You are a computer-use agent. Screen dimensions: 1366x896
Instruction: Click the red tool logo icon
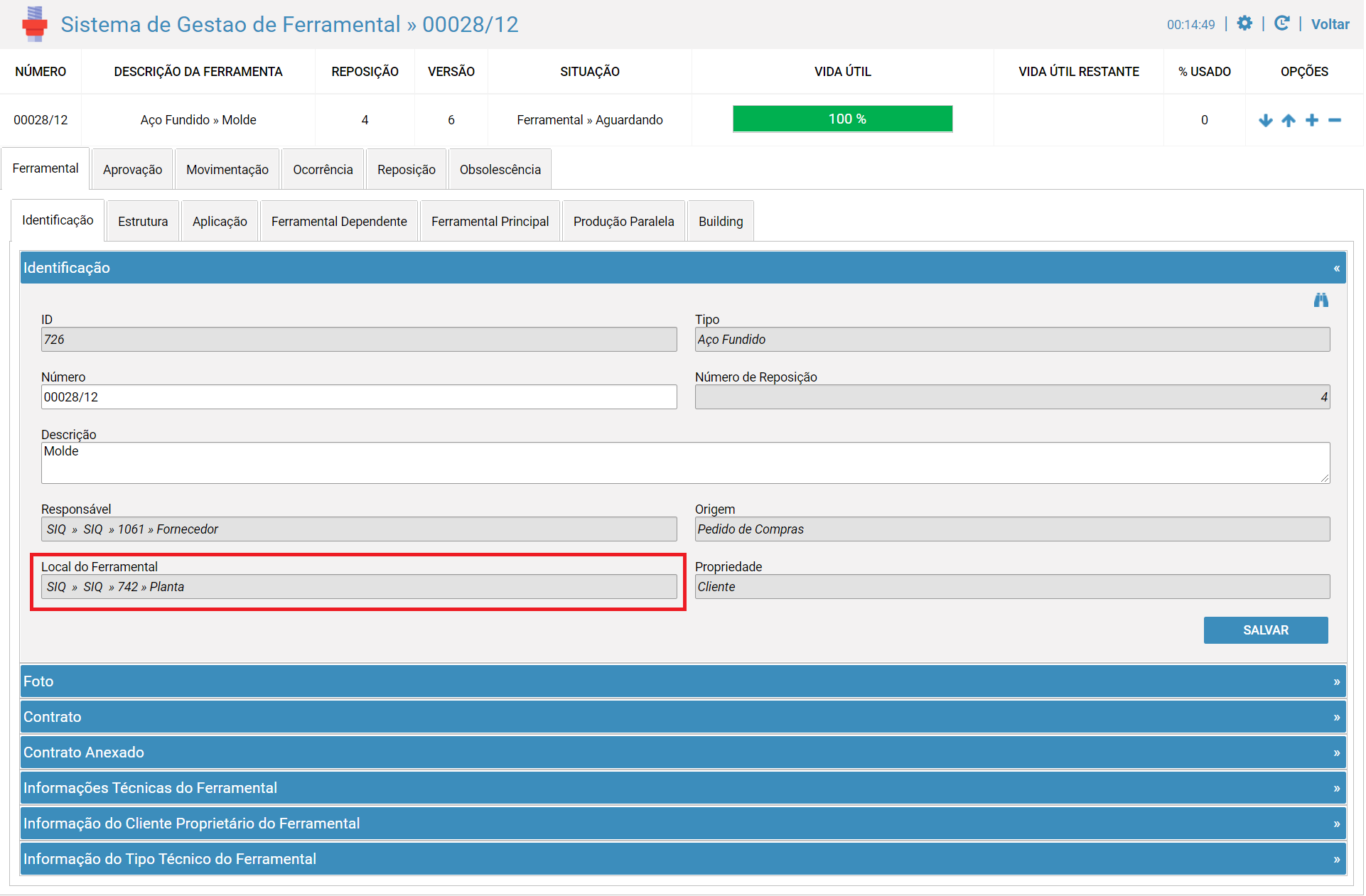(x=34, y=23)
